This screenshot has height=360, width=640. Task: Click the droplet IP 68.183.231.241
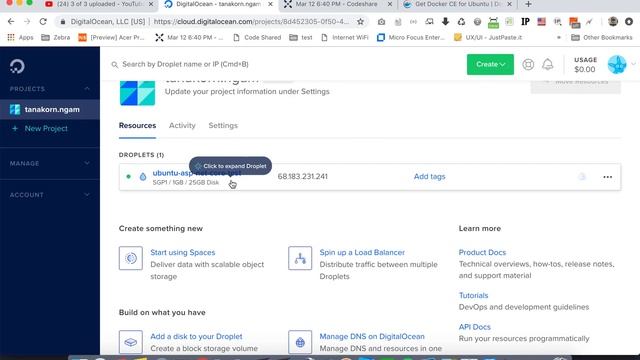302,177
